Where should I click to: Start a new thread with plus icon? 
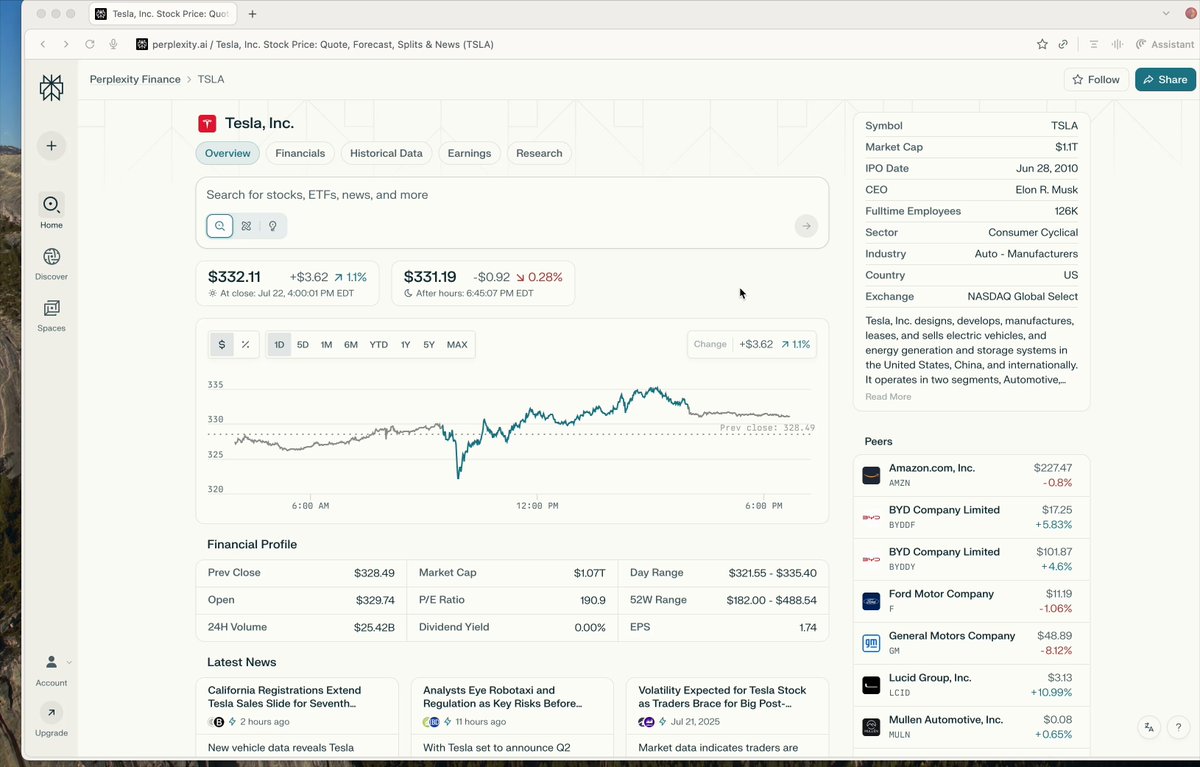(x=51, y=146)
